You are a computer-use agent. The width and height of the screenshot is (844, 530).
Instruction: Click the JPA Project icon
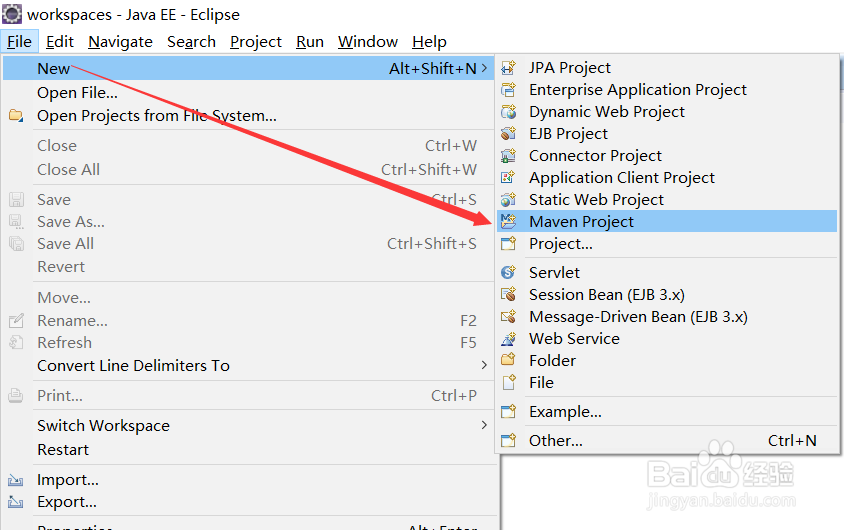tap(509, 68)
